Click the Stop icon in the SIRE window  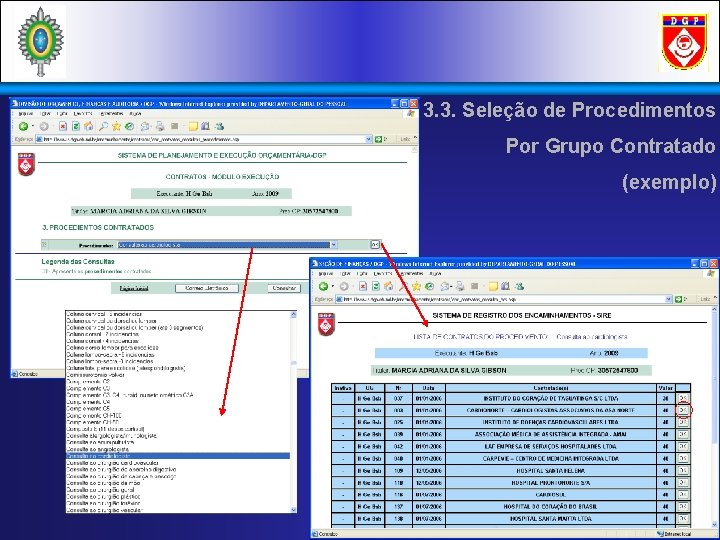click(x=363, y=287)
